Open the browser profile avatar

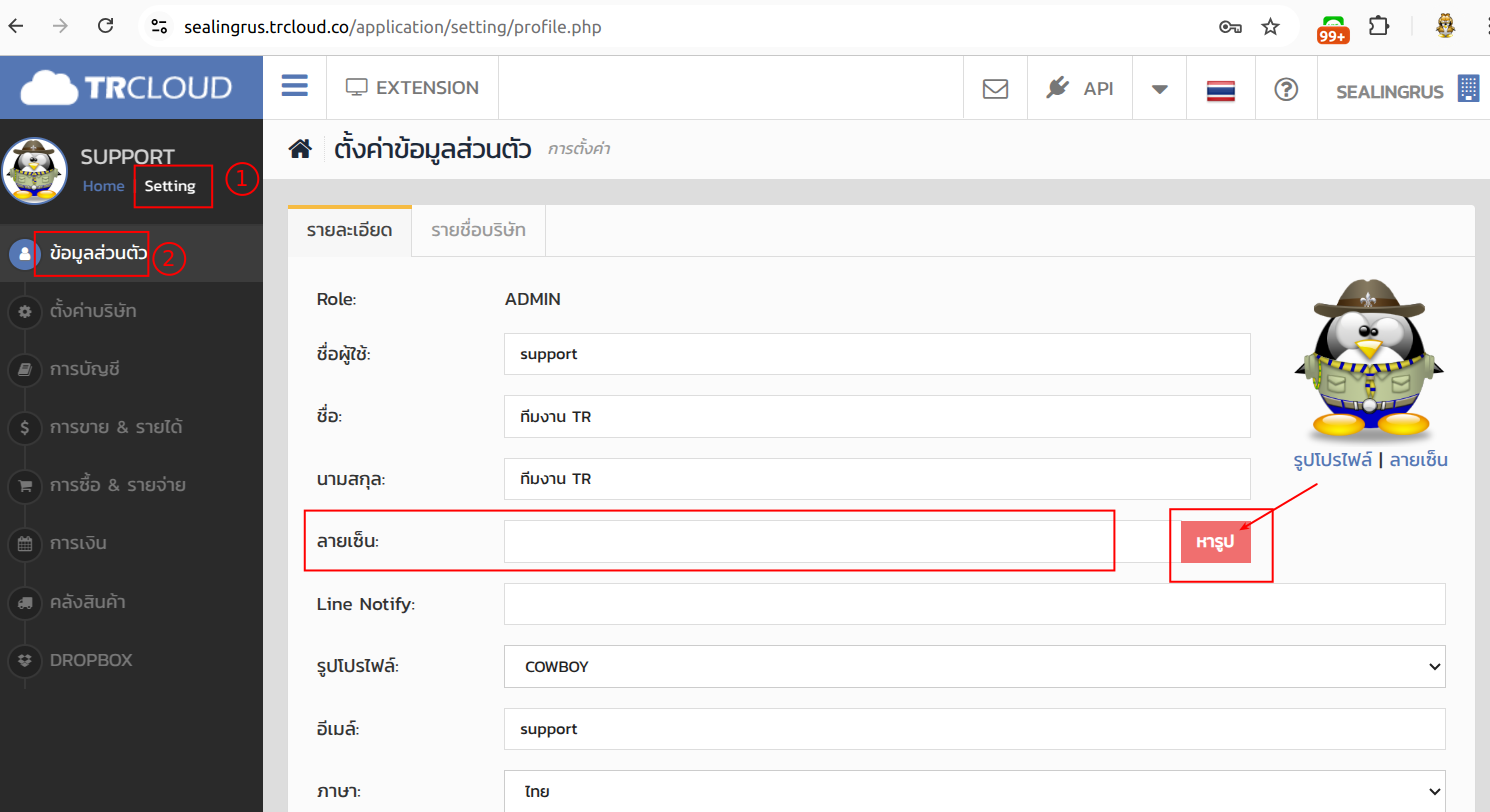pos(1445,26)
